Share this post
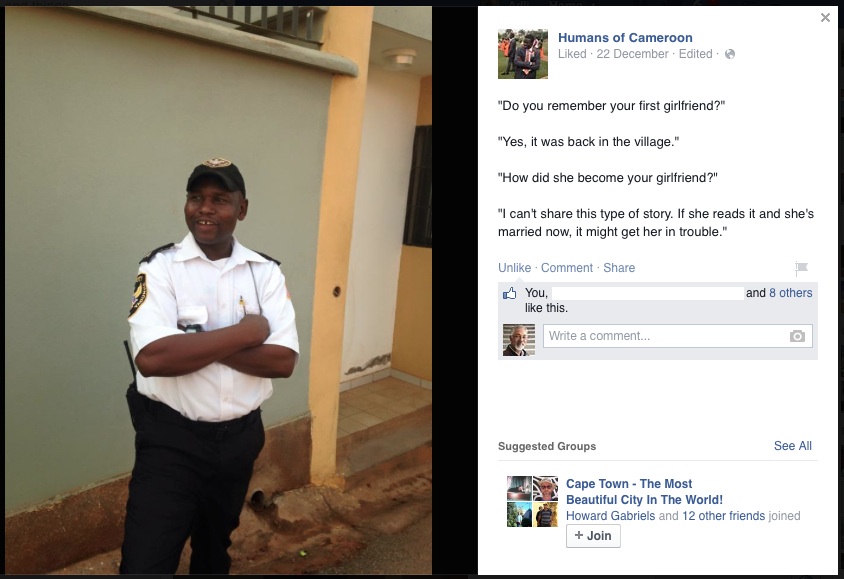Image resolution: width=844 pixels, height=579 pixels. click(619, 268)
